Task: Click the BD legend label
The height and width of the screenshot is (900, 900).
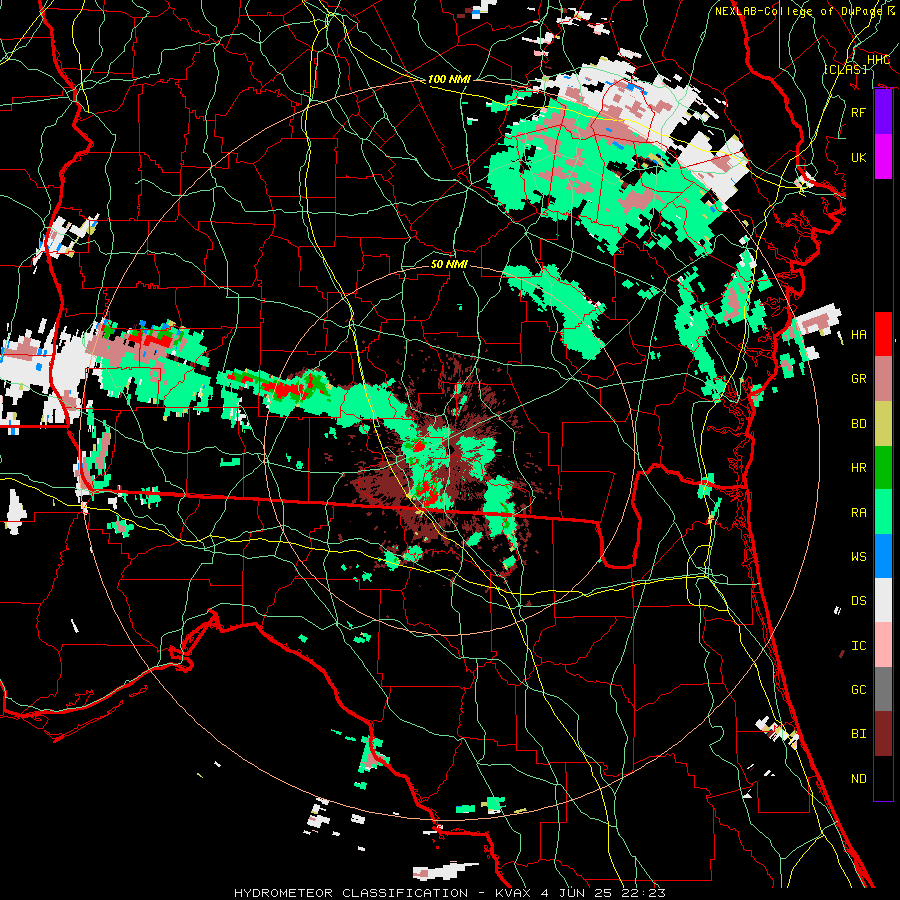Action: tap(858, 424)
